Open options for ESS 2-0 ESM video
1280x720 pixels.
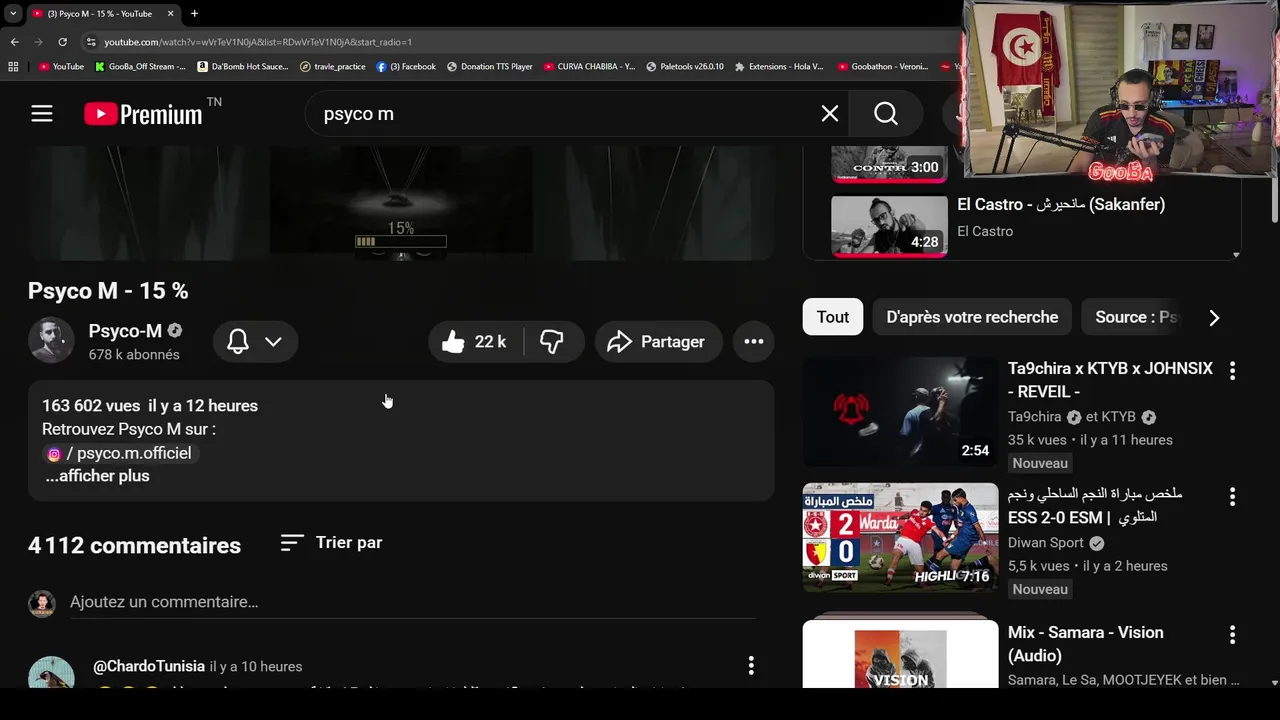click(1232, 496)
